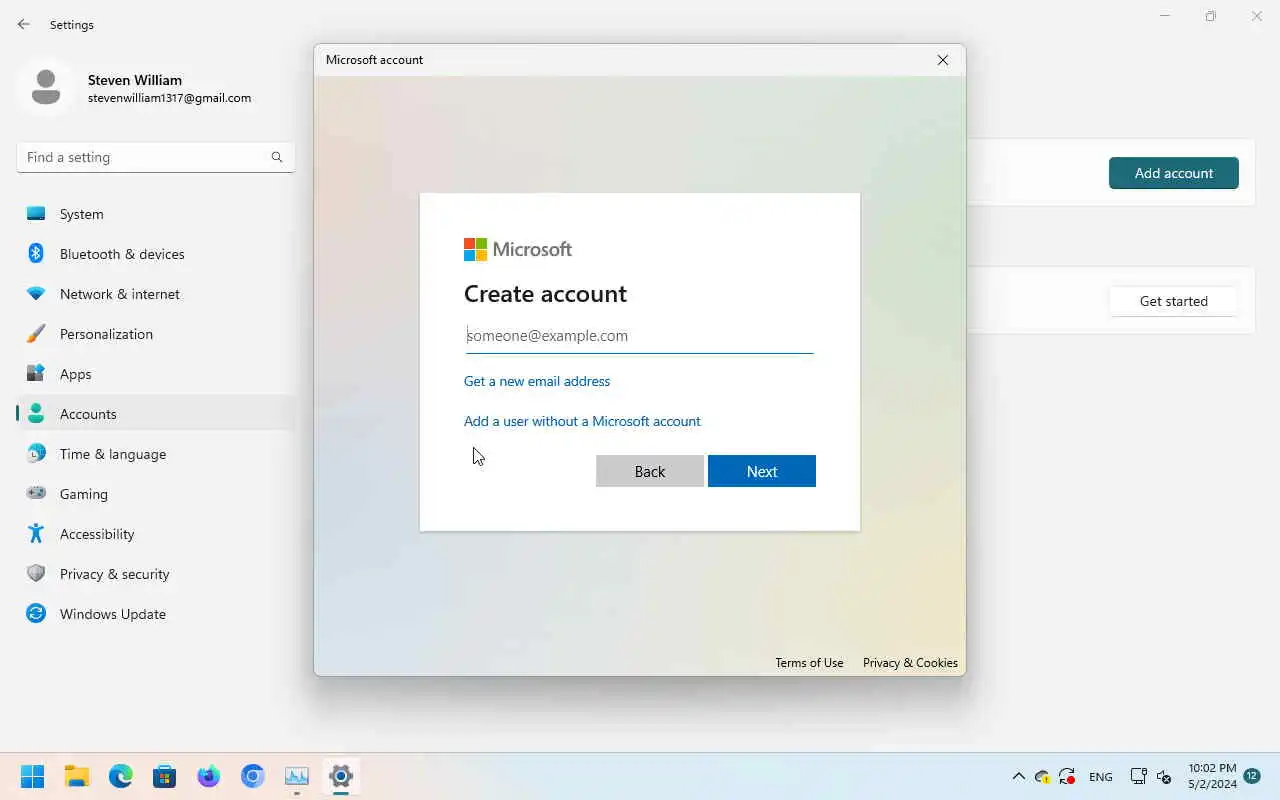Go back using the Settings back arrow
The image size is (1280, 800).
tap(24, 24)
